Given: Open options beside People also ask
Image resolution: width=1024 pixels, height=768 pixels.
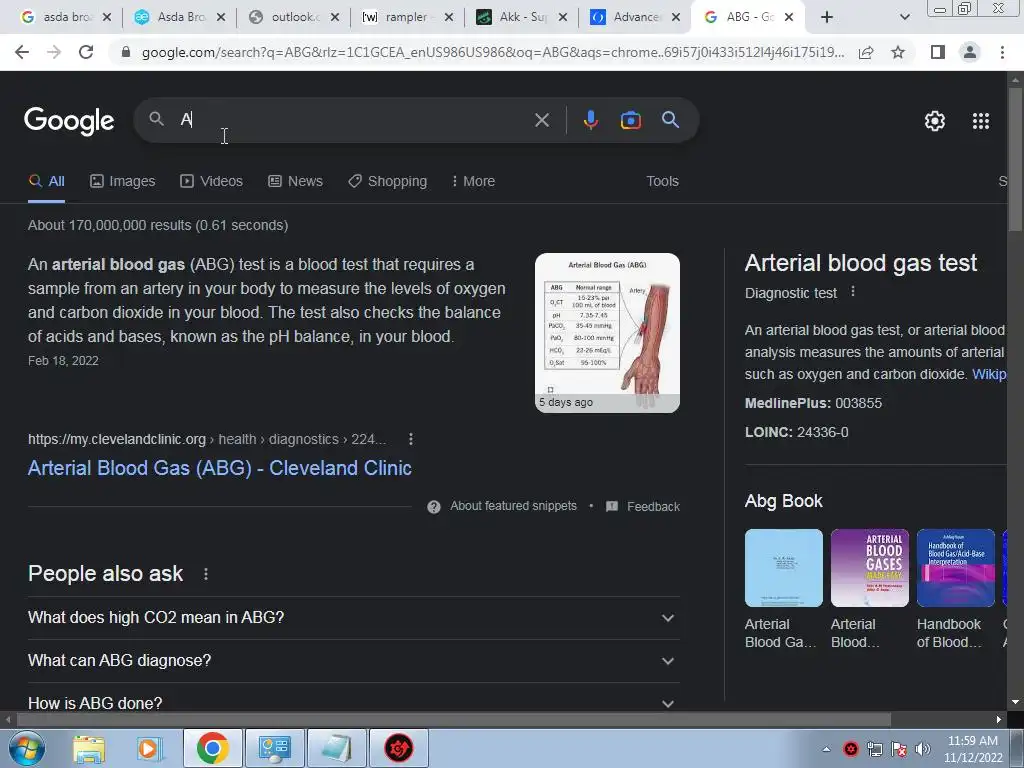Looking at the screenshot, I should pyautogui.click(x=206, y=574).
